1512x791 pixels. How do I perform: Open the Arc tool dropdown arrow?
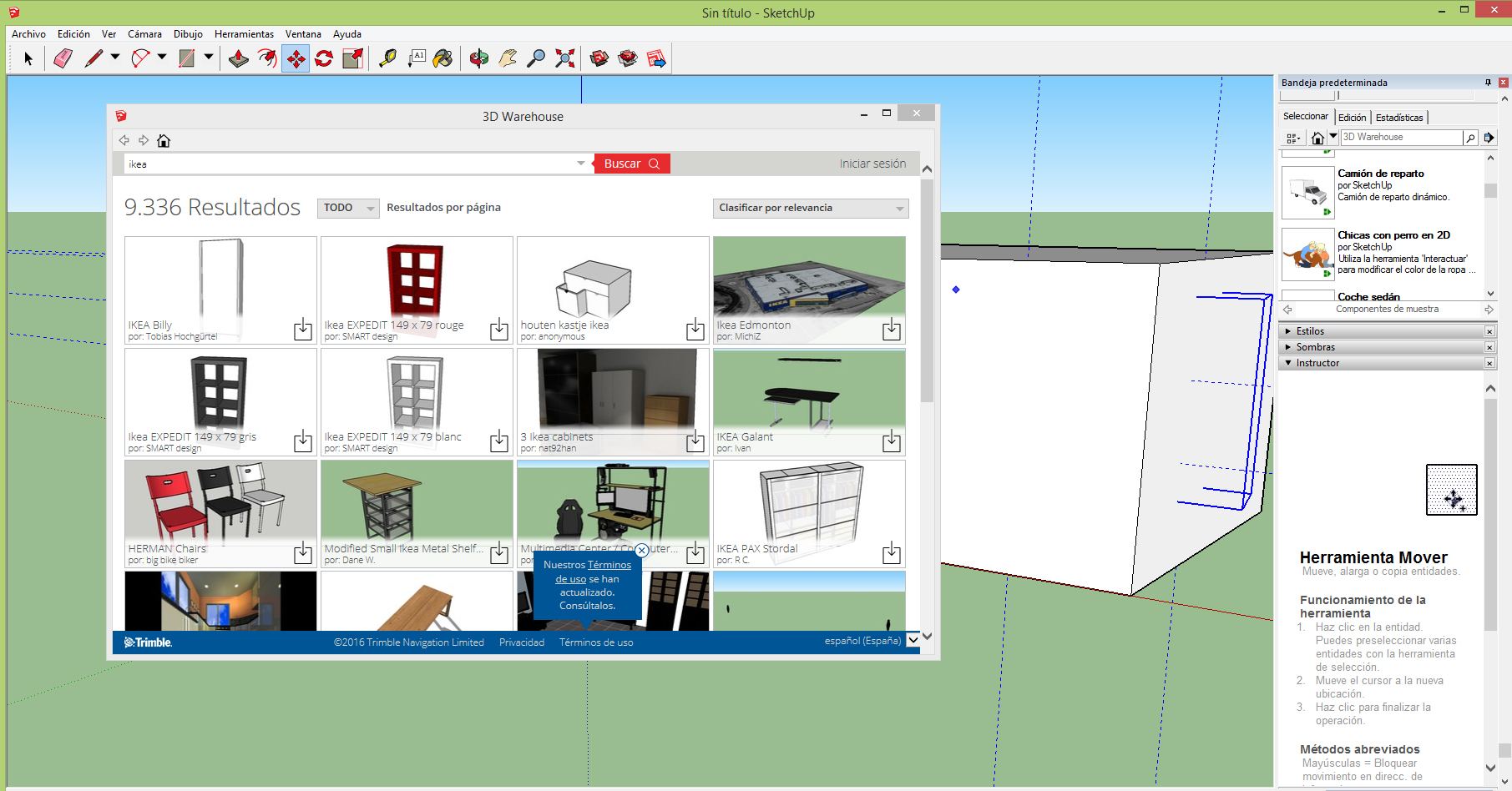[x=162, y=57]
